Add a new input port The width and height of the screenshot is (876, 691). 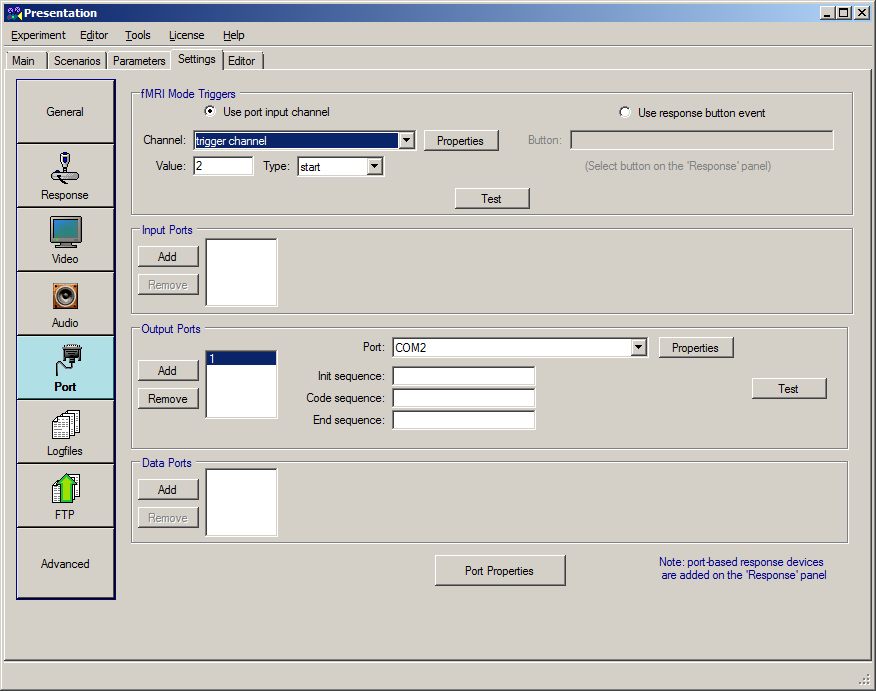pyautogui.click(x=167, y=257)
